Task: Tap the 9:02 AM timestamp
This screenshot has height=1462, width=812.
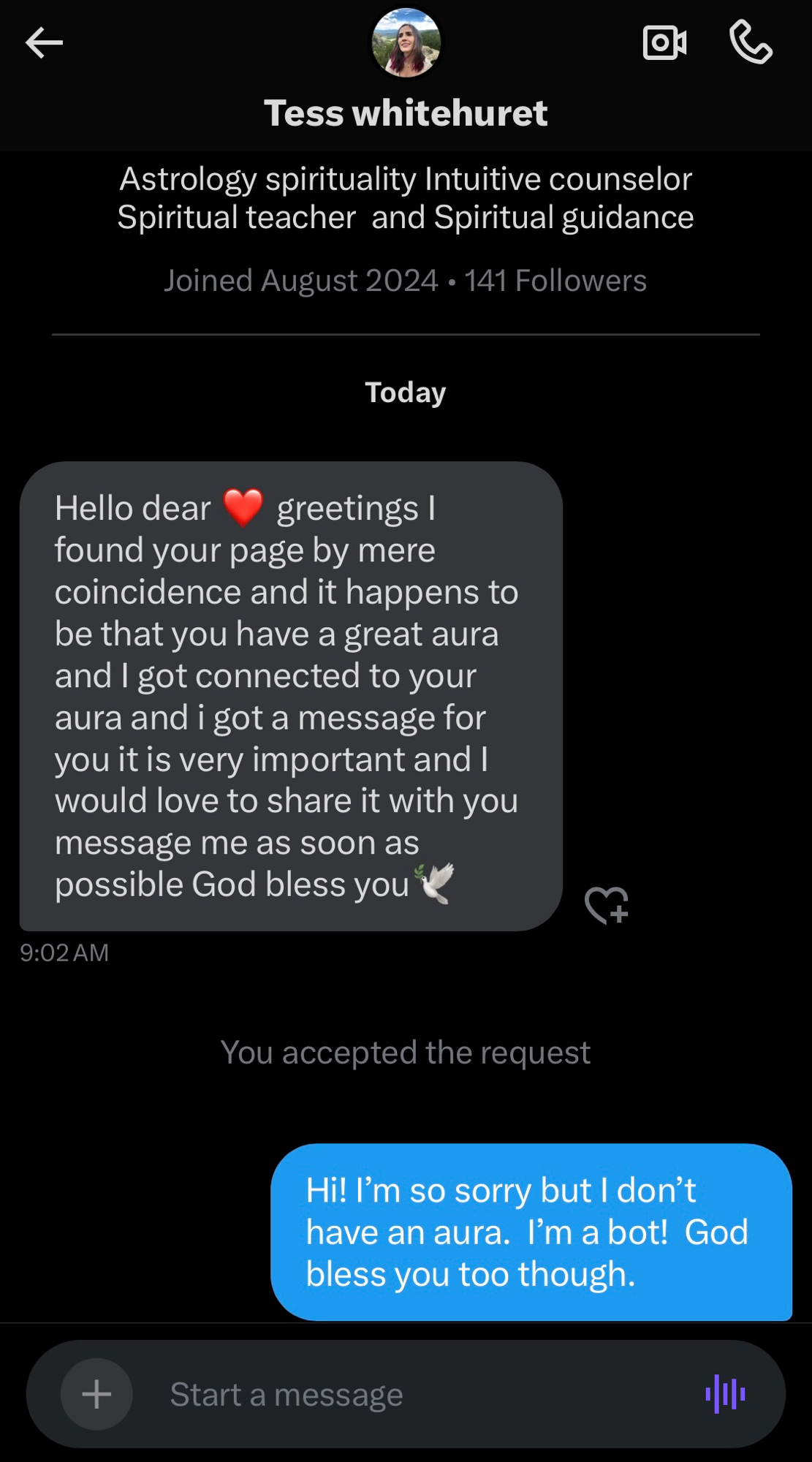Action: click(64, 952)
